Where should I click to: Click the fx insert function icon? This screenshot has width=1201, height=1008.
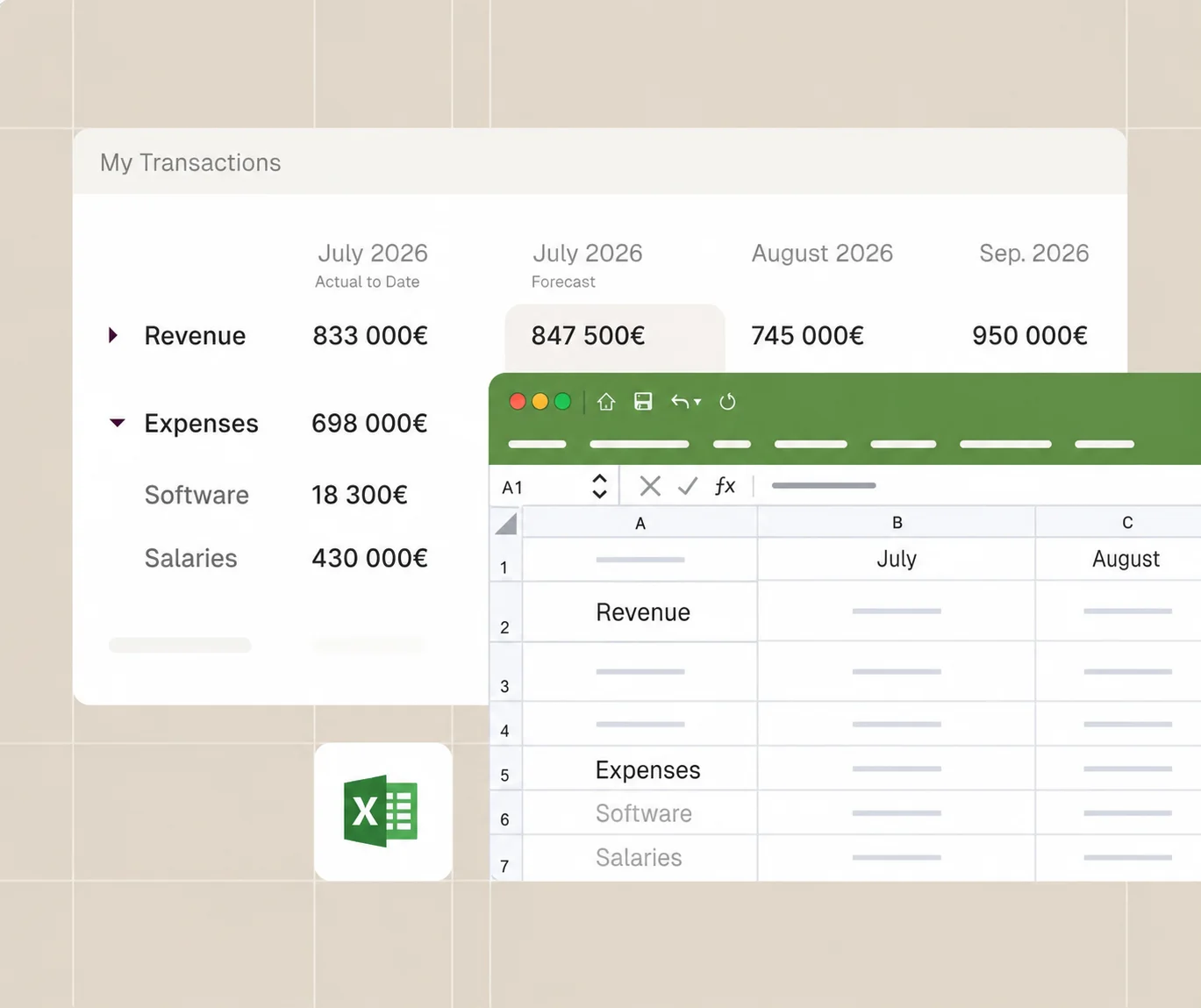[x=725, y=486]
